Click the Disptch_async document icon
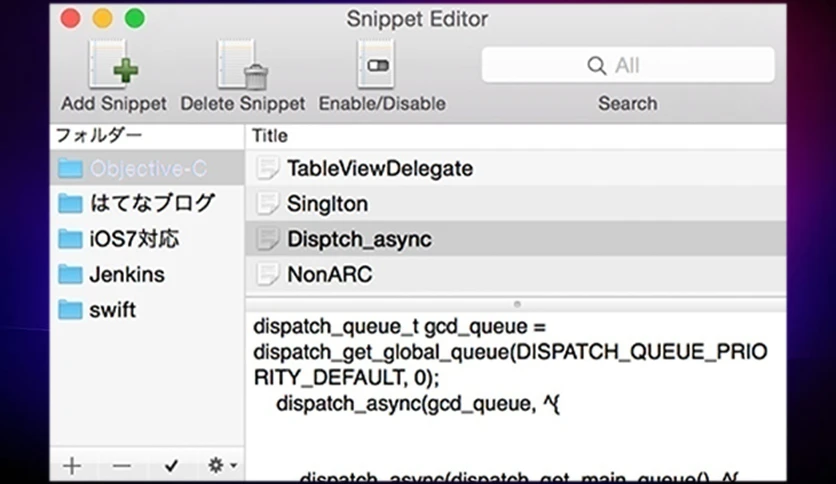 (267, 239)
